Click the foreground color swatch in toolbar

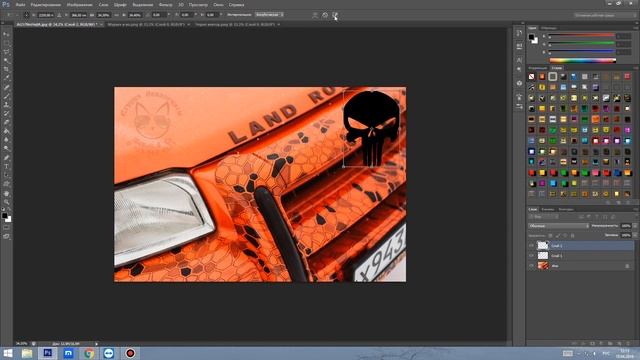click(4, 216)
